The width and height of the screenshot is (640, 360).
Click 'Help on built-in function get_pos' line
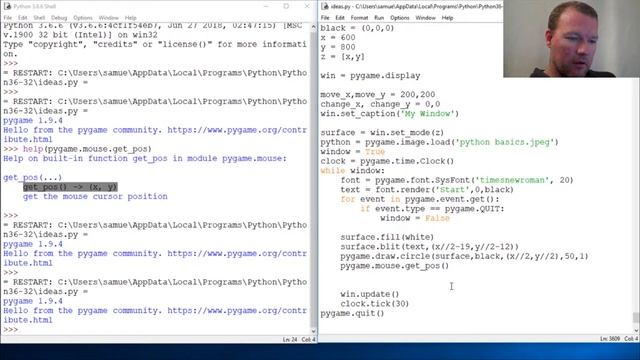coord(145,158)
